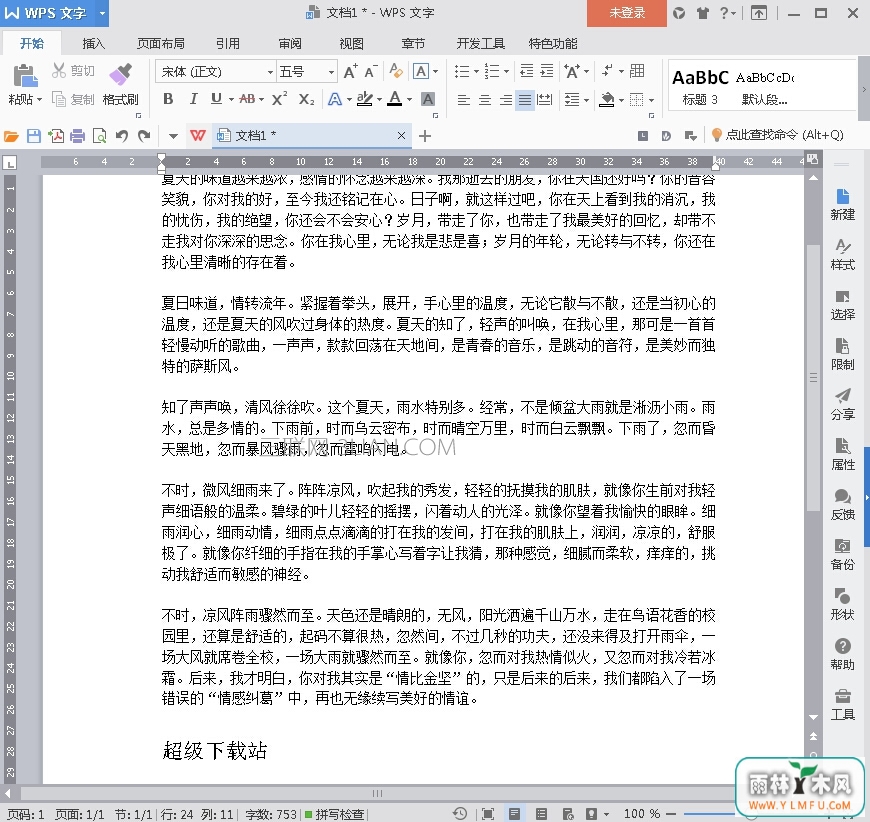Toggle spell check (拼写检查) in status bar

(x=335, y=814)
